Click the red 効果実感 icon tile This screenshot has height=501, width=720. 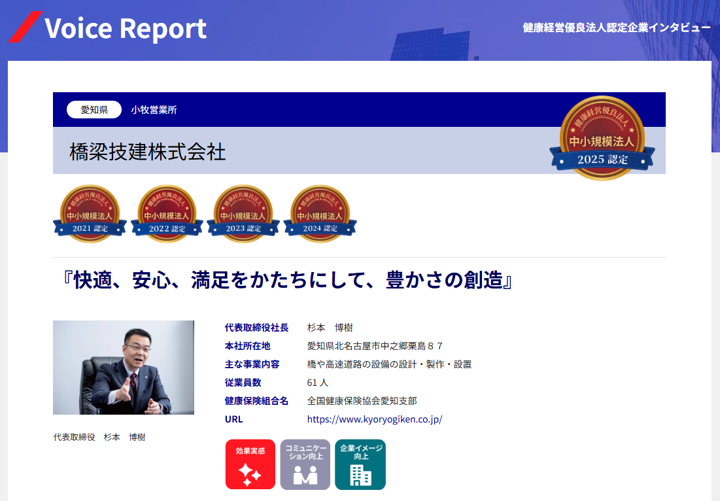[x=250, y=464]
